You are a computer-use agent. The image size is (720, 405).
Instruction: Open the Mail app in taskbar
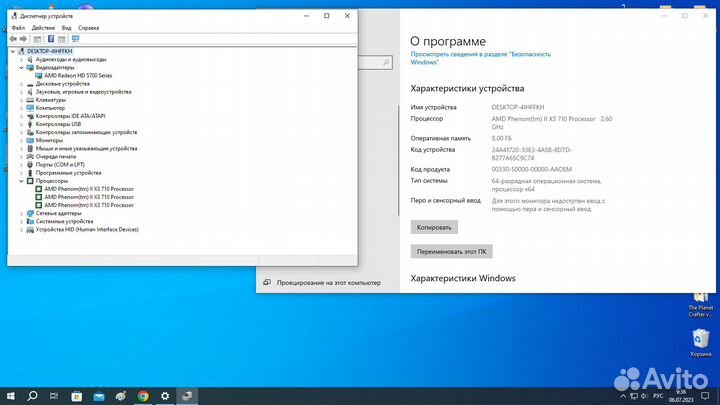tap(99, 396)
